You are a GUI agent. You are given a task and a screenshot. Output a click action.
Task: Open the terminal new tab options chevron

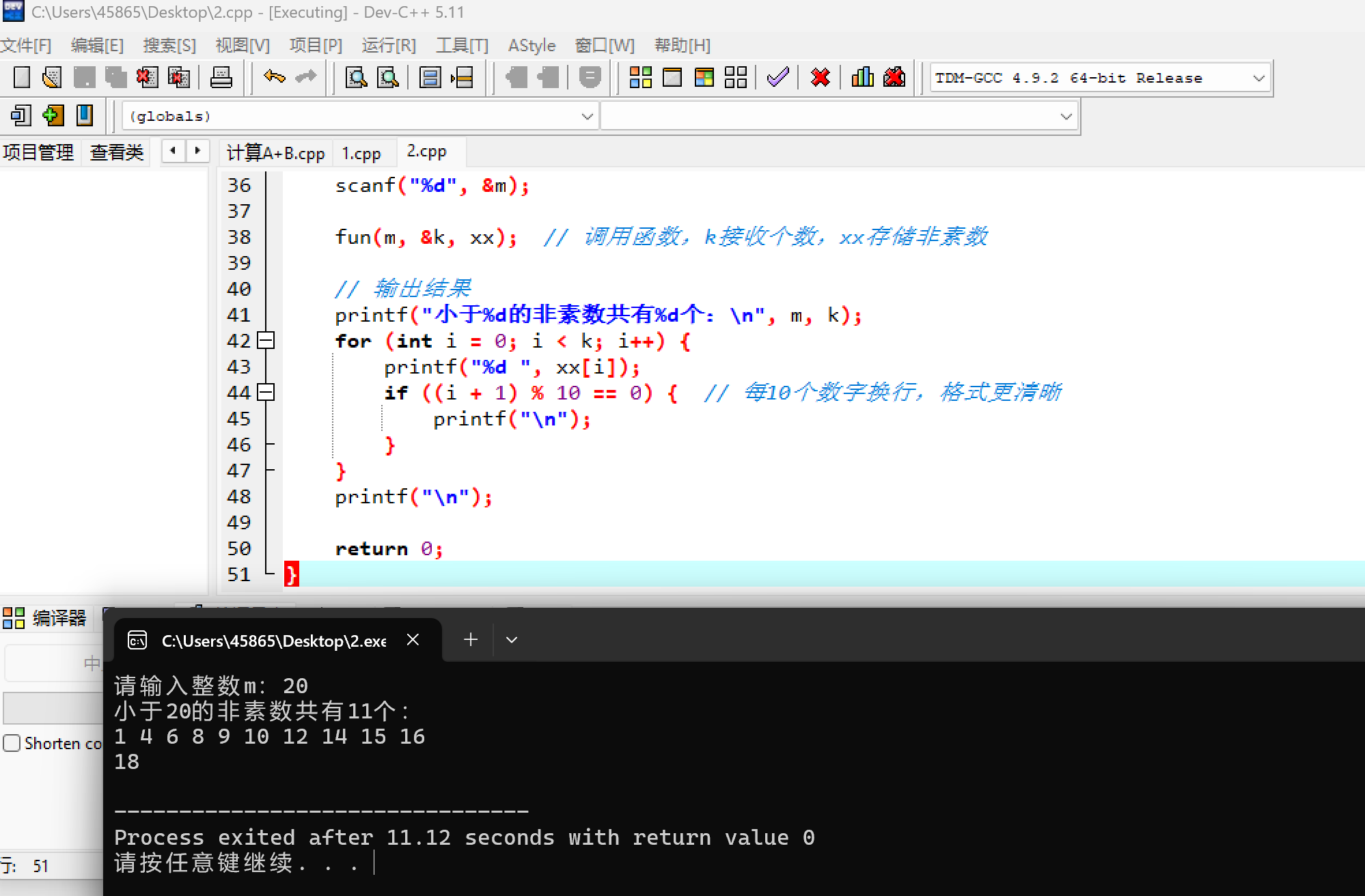(512, 640)
